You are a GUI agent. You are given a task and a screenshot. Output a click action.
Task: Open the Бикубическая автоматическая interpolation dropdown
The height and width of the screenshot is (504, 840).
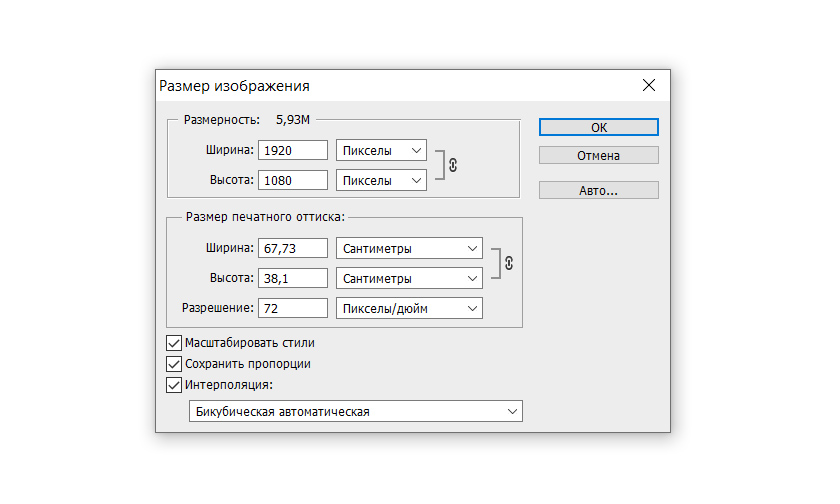[355, 411]
